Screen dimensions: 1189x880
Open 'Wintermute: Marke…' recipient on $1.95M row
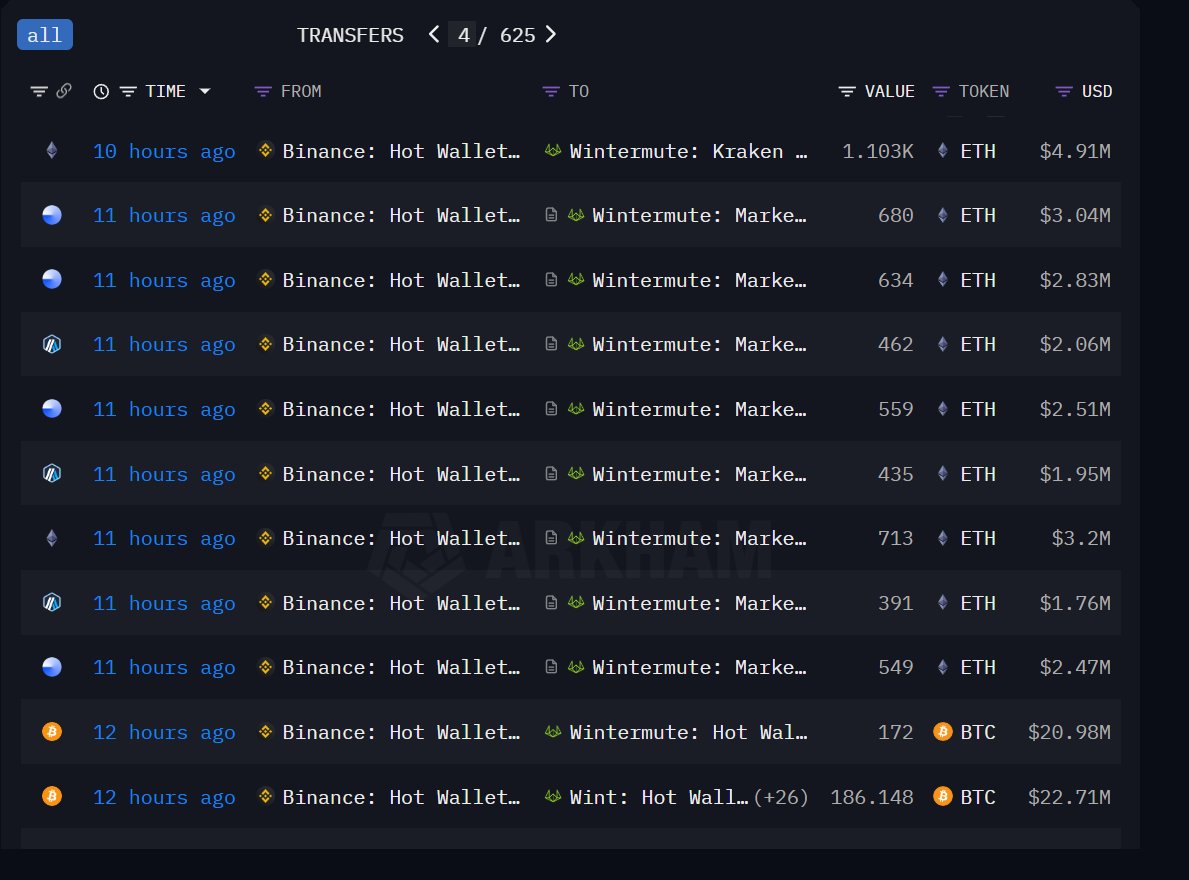click(699, 474)
